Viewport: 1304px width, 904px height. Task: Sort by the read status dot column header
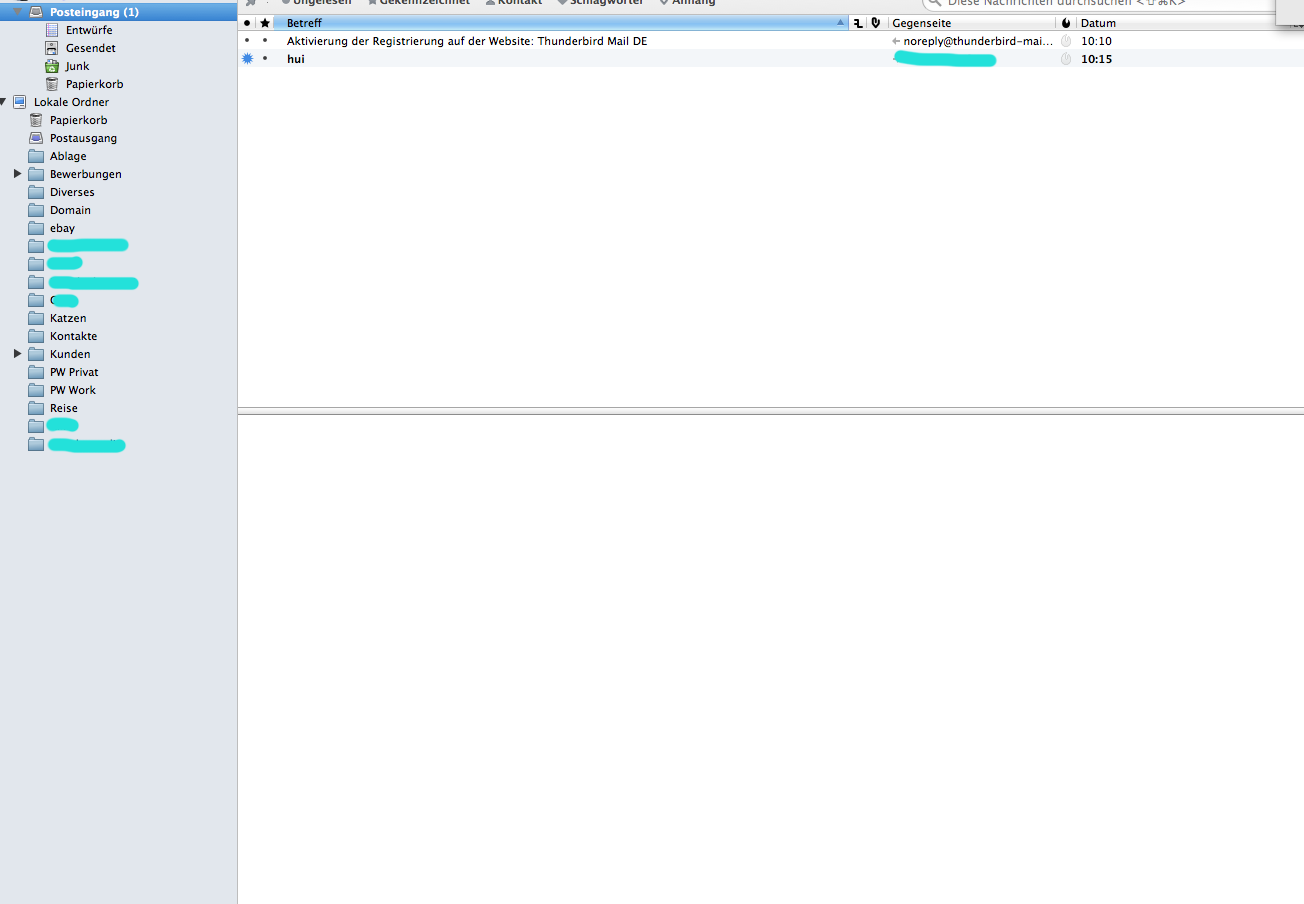(x=247, y=23)
